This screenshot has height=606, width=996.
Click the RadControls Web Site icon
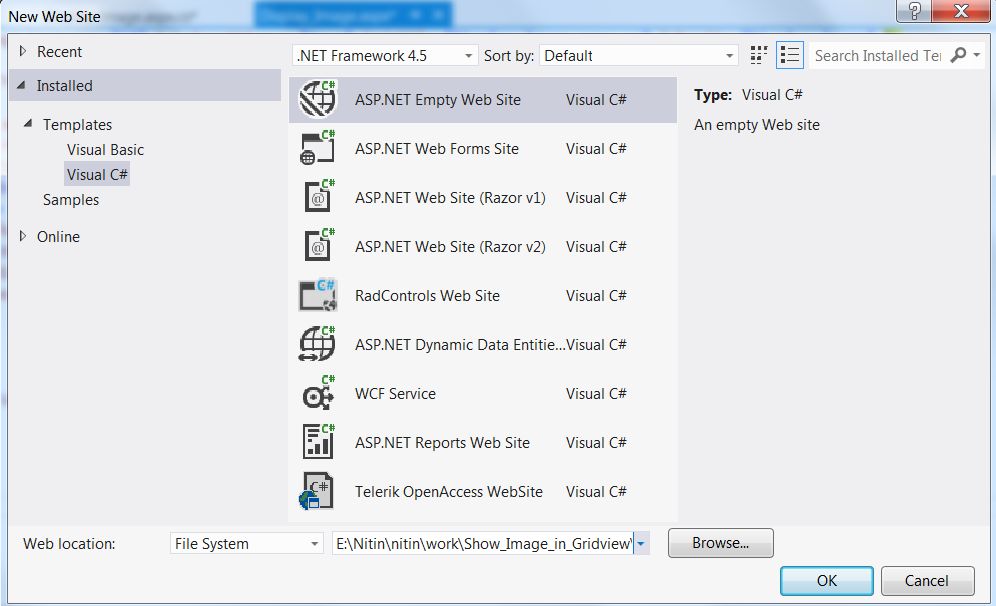click(318, 295)
